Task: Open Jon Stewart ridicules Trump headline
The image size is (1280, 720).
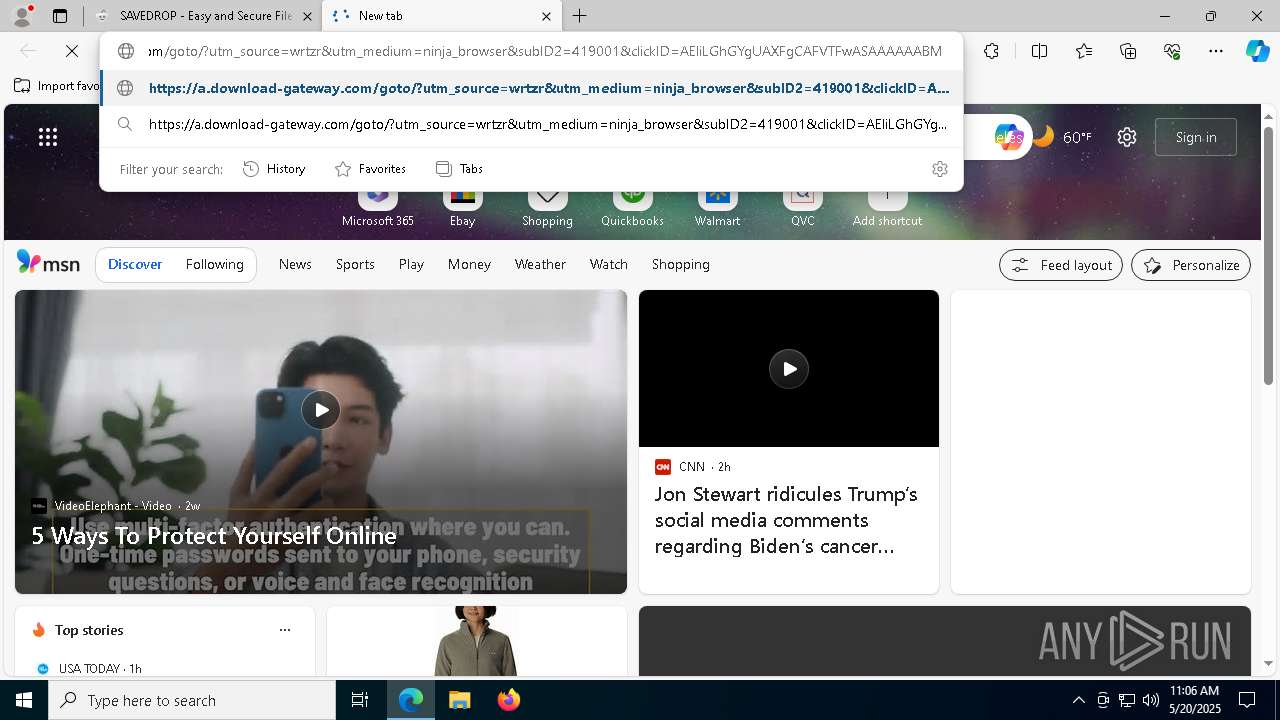Action: 786,520
